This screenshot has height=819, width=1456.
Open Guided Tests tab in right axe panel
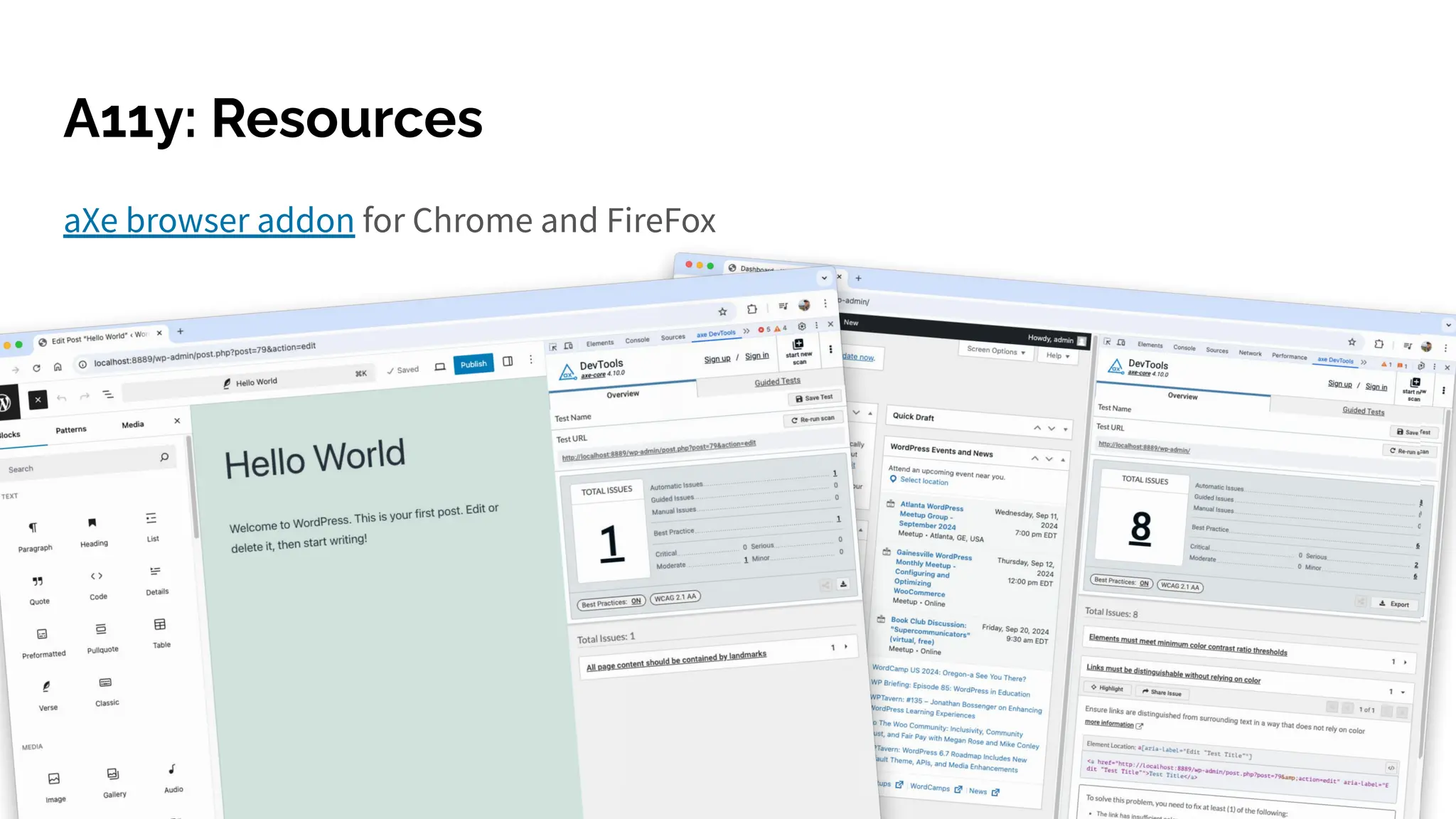[x=1363, y=411]
